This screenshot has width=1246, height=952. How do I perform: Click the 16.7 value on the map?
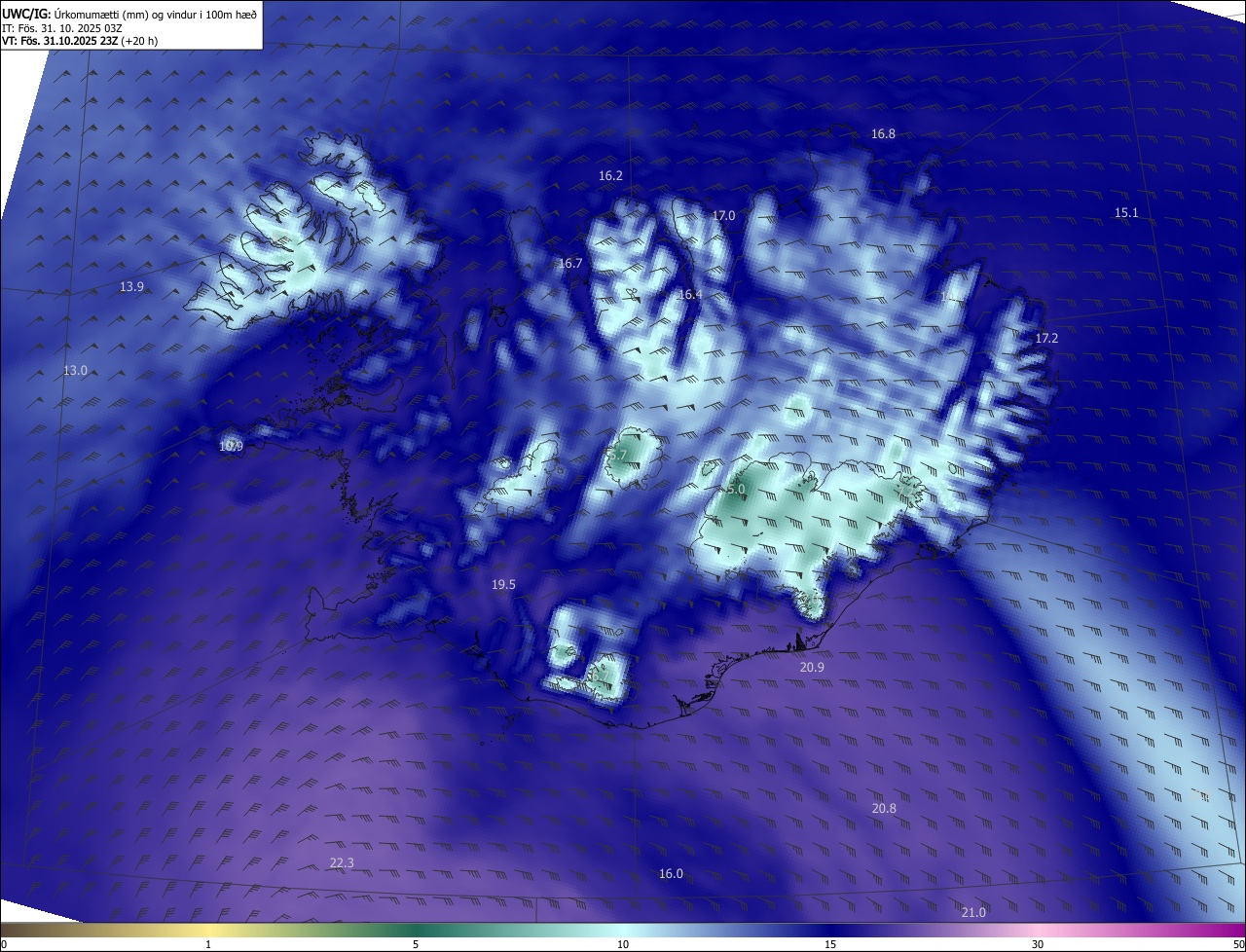(569, 264)
